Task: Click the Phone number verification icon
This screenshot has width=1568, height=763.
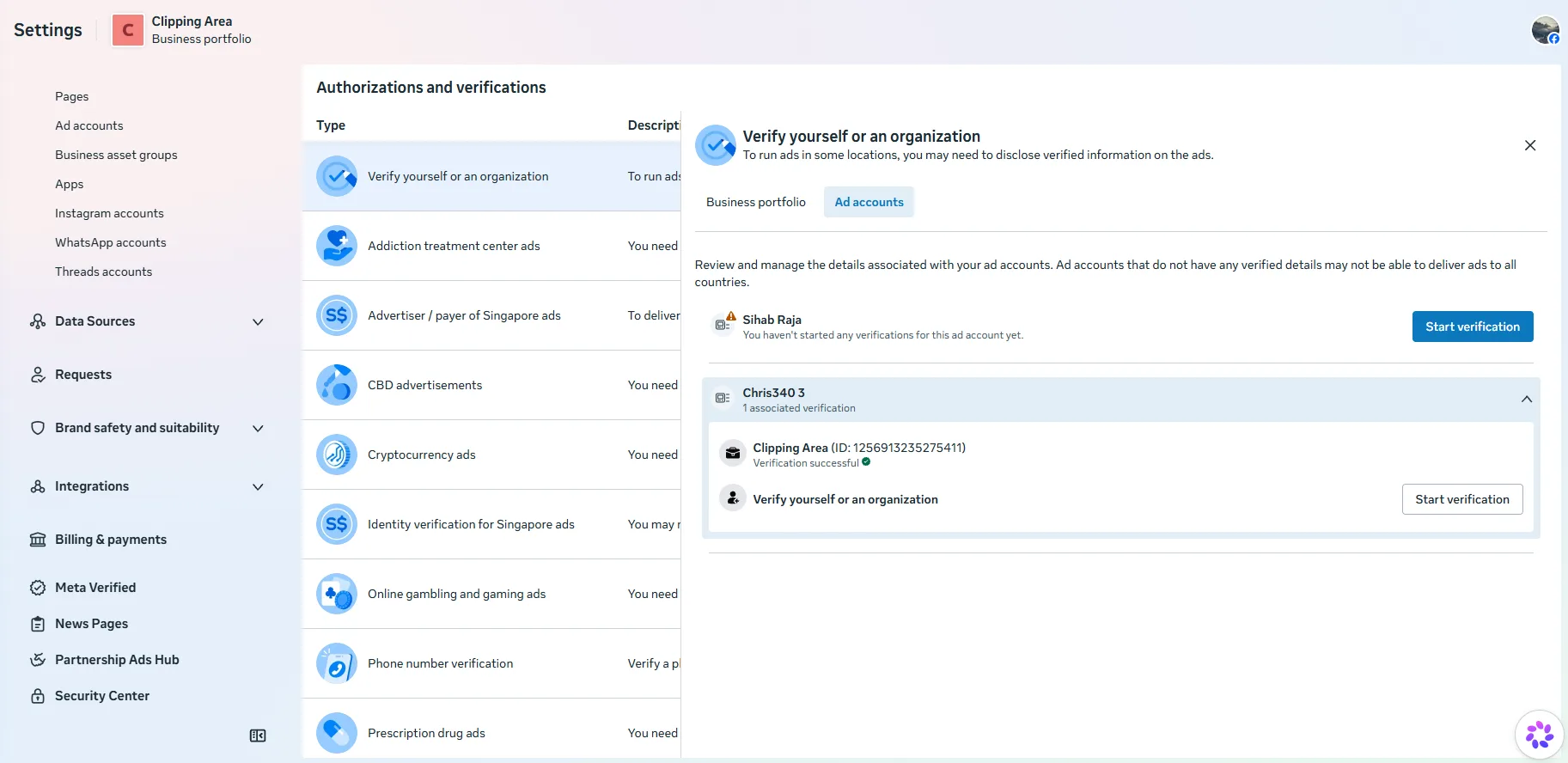Action: (x=337, y=663)
